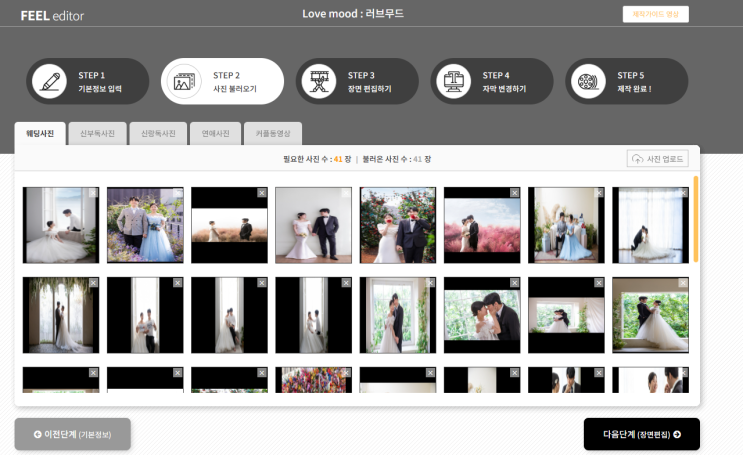Image resolution: width=743 pixels, height=455 pixels.
Task: Remove the second-row second narrow portrait photo
Action: (x=178, y=282)
